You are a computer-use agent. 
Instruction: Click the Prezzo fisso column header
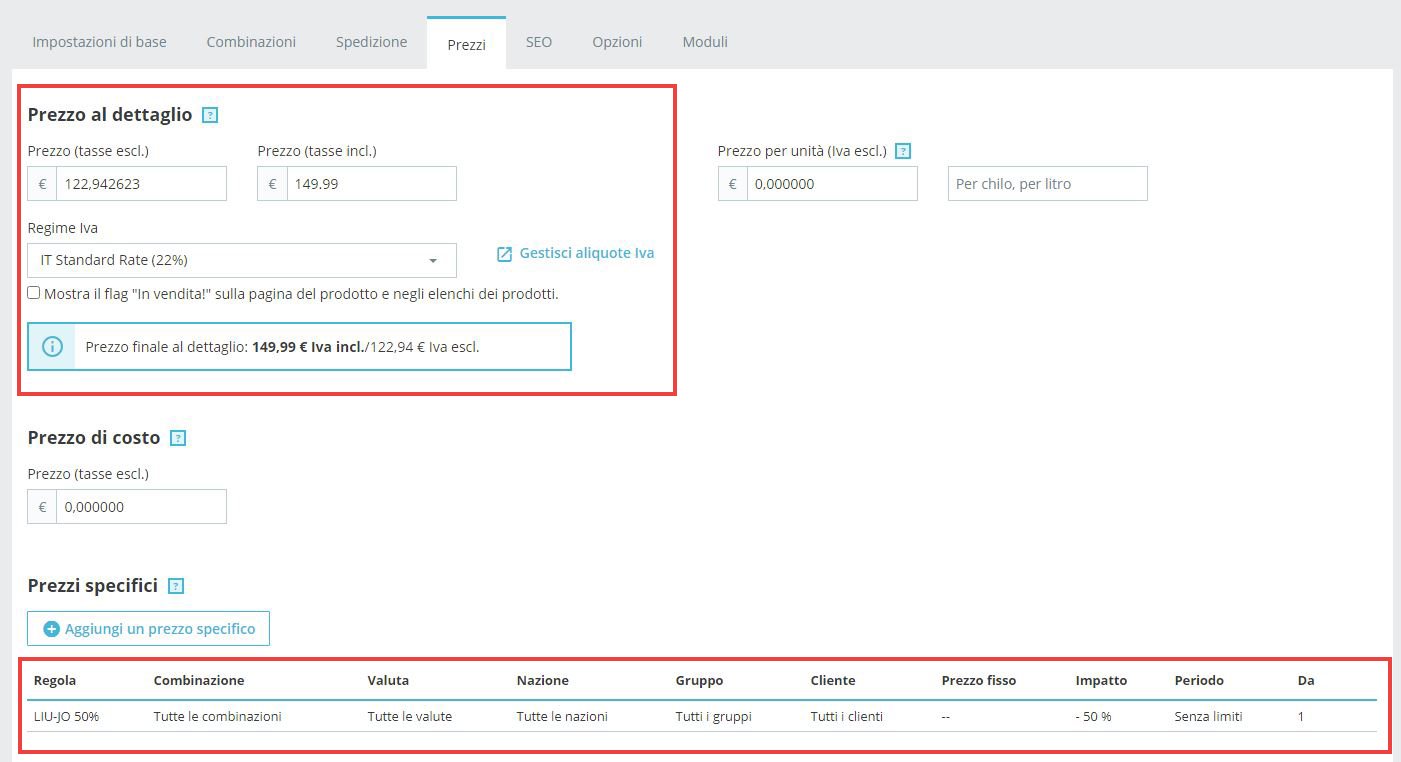978,680
